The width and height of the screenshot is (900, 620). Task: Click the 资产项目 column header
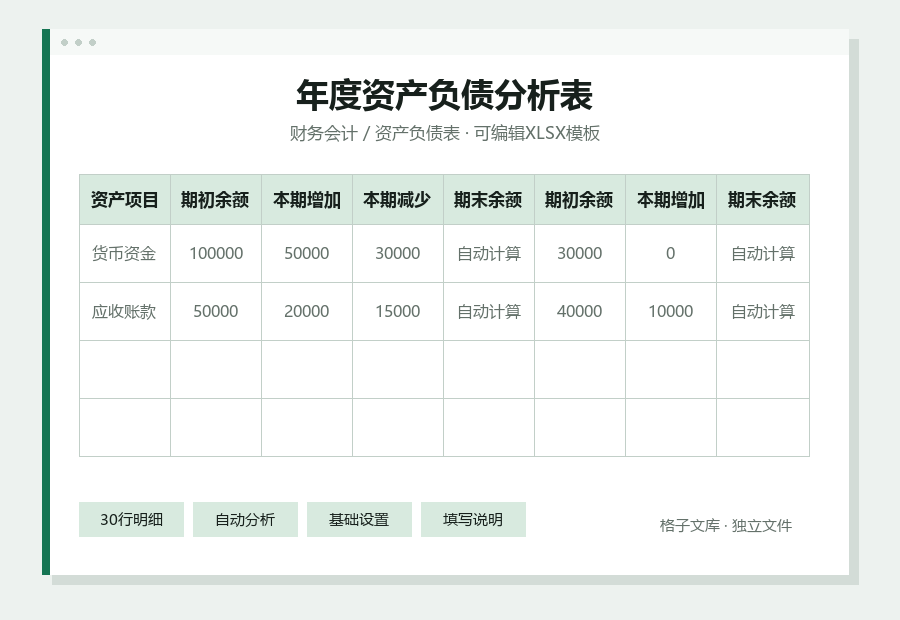125,200
